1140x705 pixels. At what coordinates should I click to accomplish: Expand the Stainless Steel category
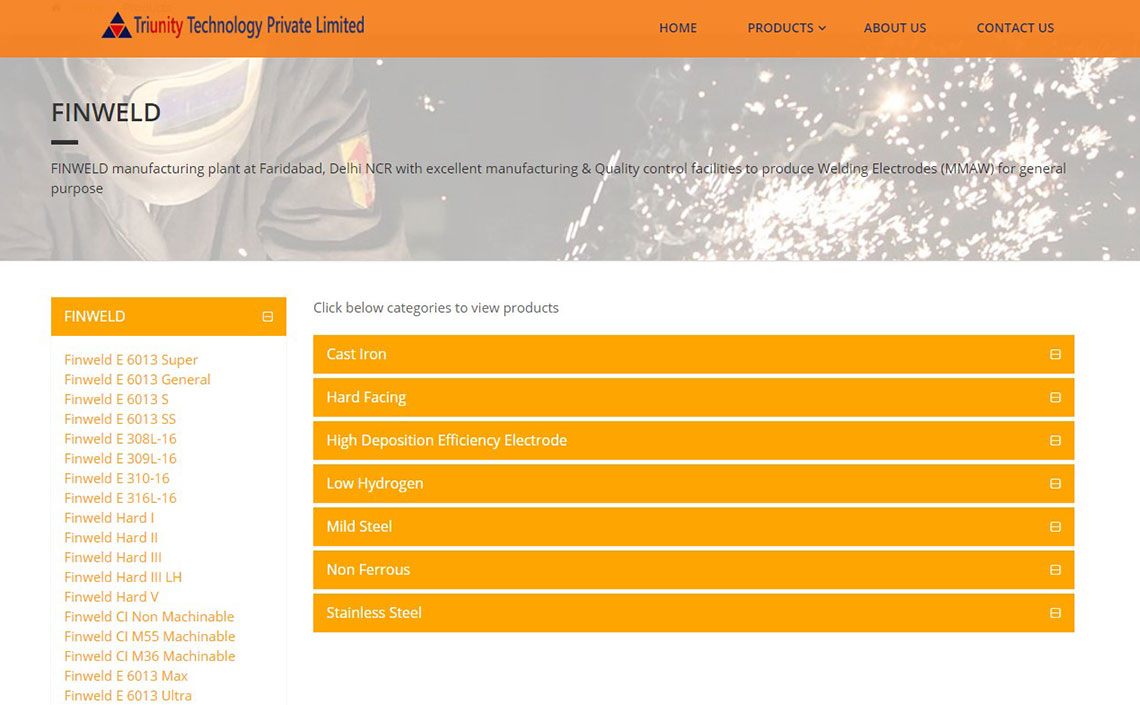tap(693, 613)
